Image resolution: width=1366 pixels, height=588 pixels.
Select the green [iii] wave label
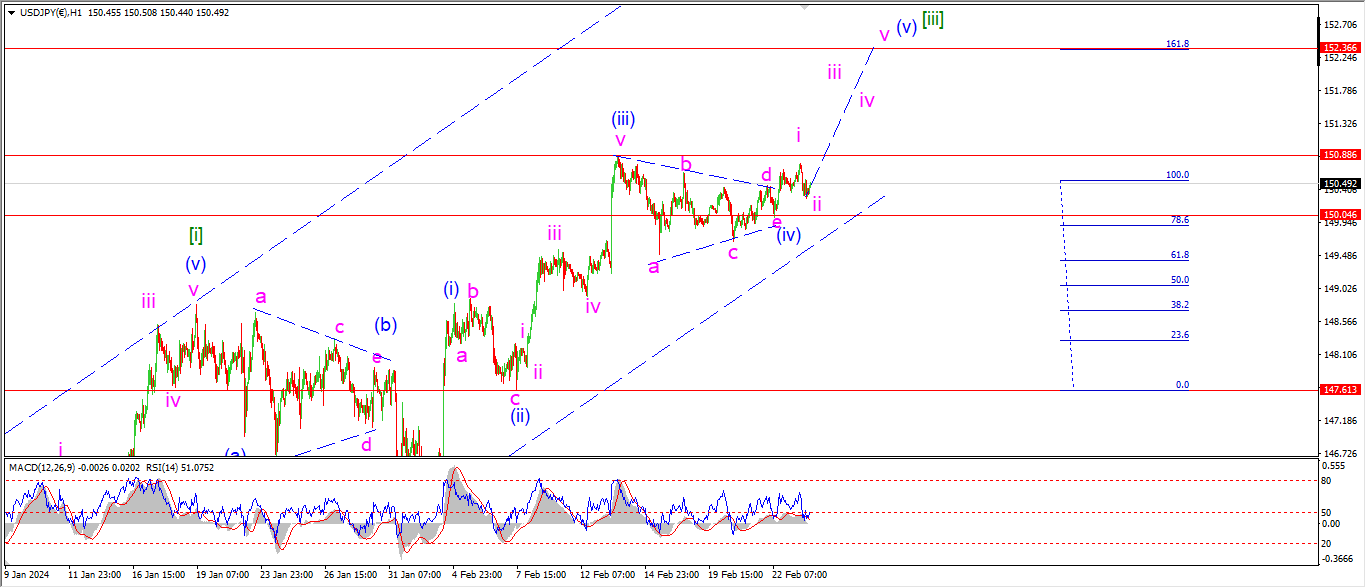(932, 20)
